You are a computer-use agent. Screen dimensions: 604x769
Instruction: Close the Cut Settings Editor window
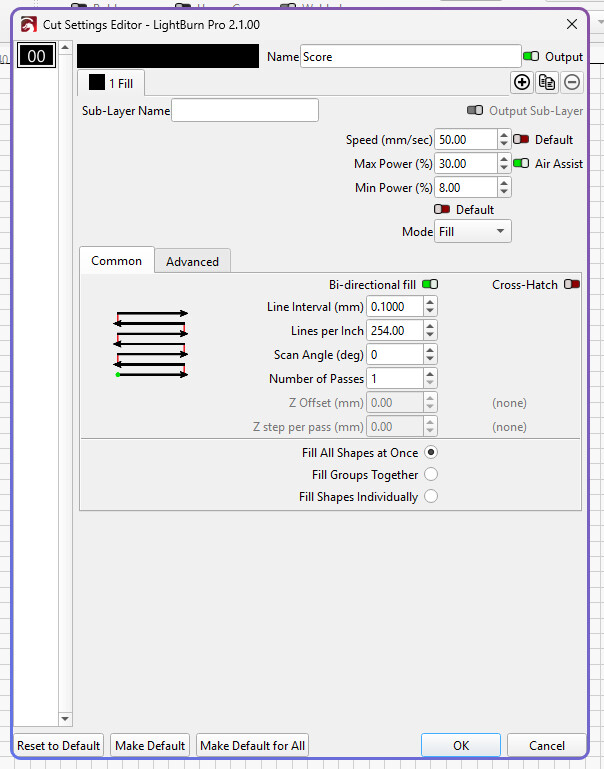[572, 24]
